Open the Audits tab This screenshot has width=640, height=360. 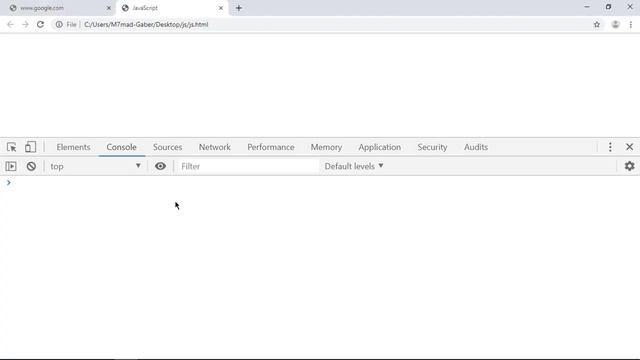pyautogui.click(x=476, y=147)
